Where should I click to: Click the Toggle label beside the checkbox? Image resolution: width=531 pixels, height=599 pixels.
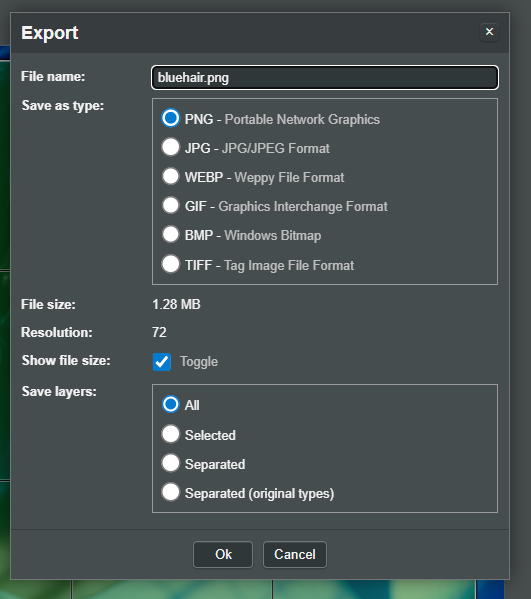[199, 361]
